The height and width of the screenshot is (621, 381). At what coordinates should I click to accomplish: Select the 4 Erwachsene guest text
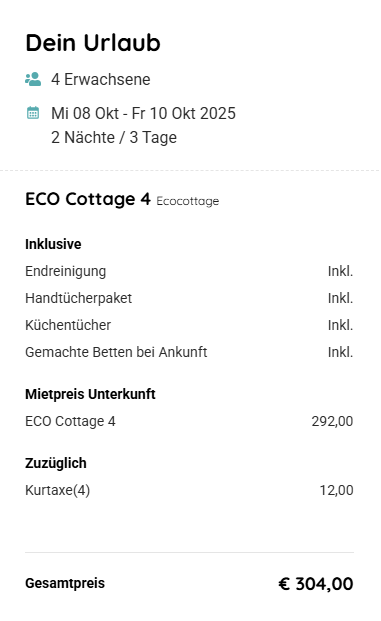101,79
